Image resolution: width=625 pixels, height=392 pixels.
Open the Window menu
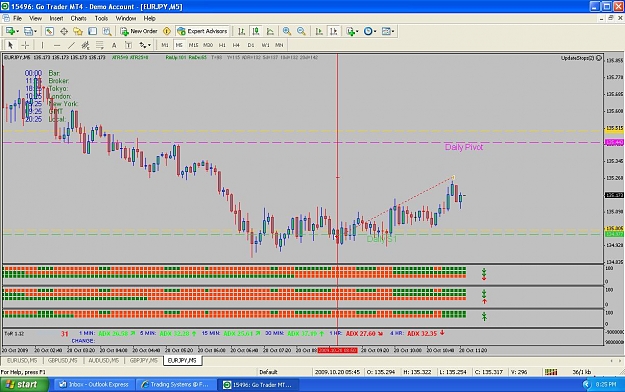(126, 18)
